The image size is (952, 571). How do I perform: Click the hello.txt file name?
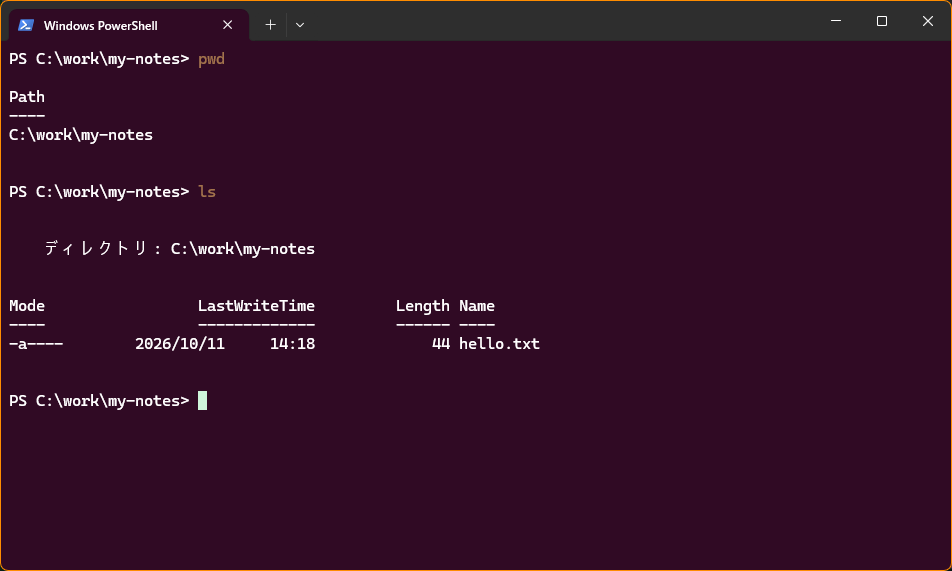(x=499, y=344)
